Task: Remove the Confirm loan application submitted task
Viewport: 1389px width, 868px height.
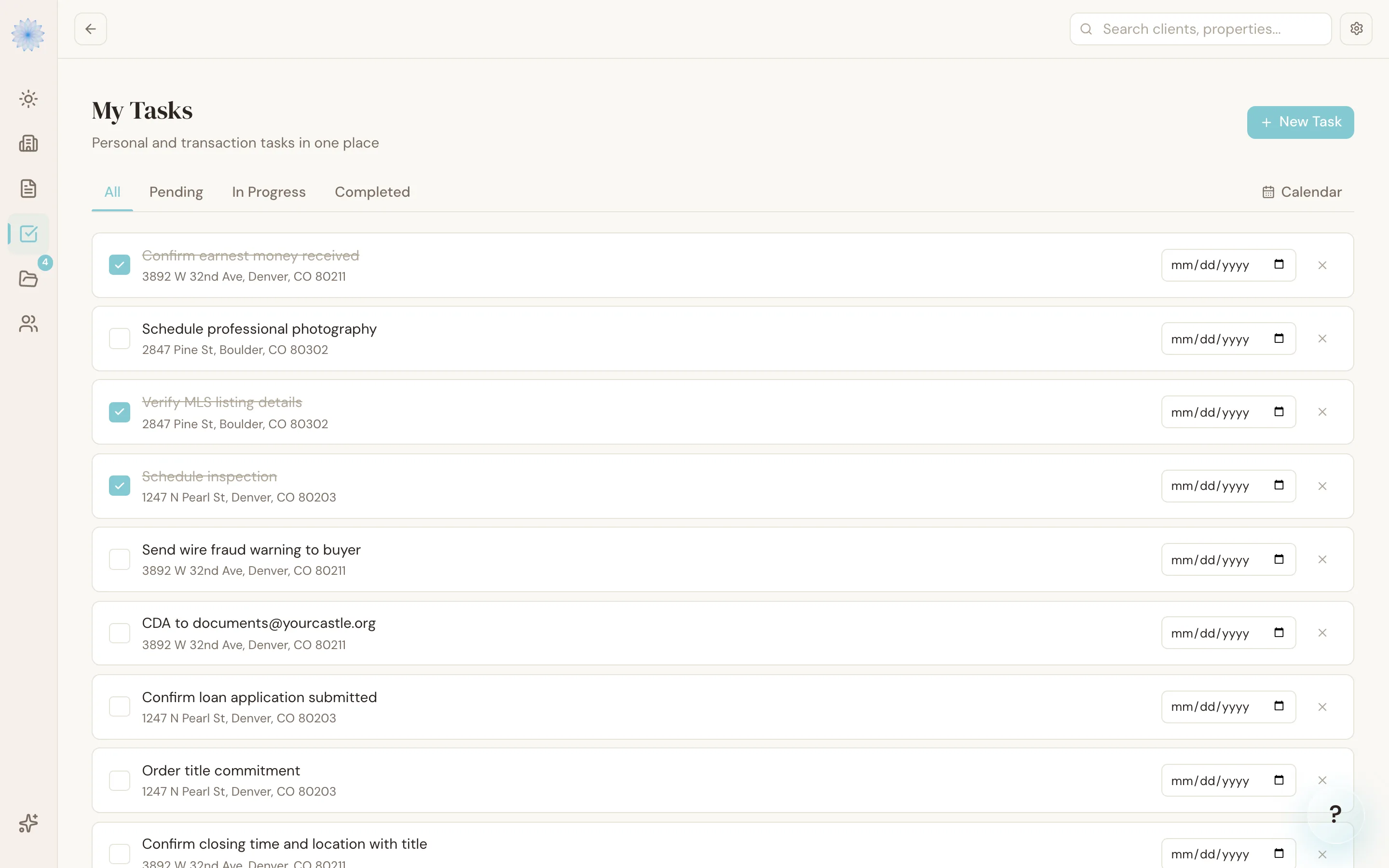Action: point(1322,706)
